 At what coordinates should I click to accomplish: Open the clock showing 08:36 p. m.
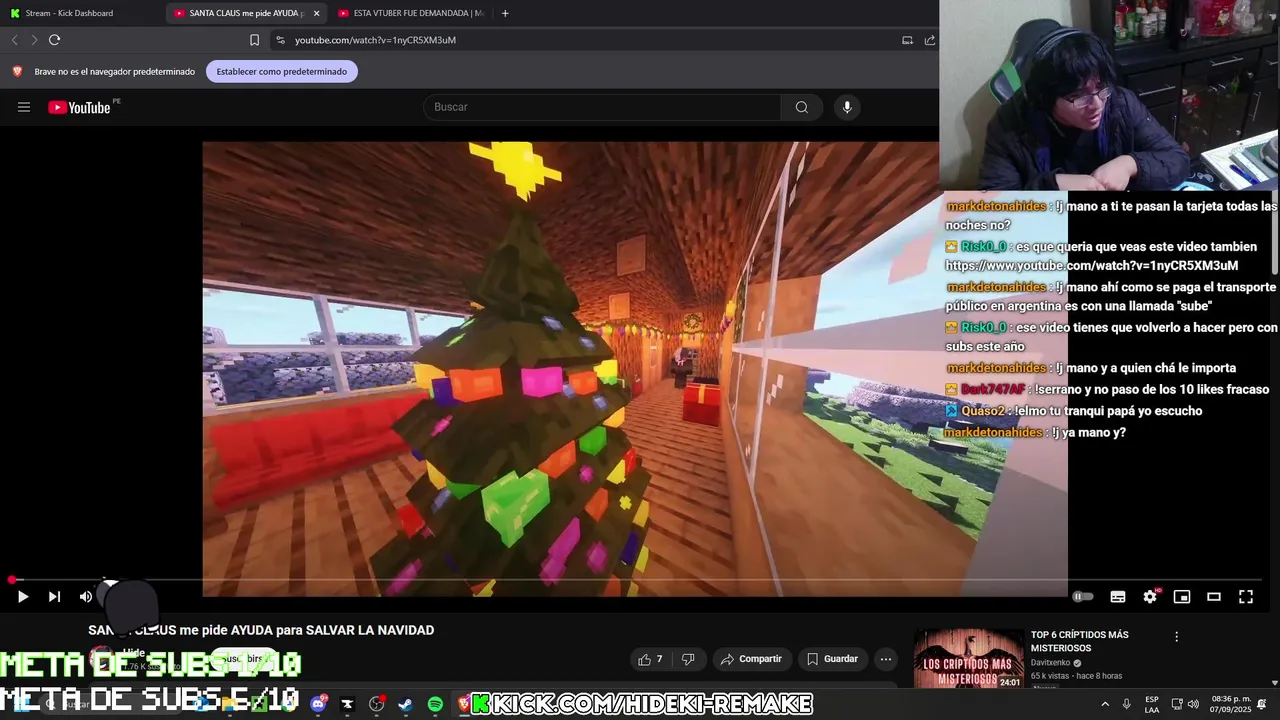pyautogui.click(x=1230, y=704)
